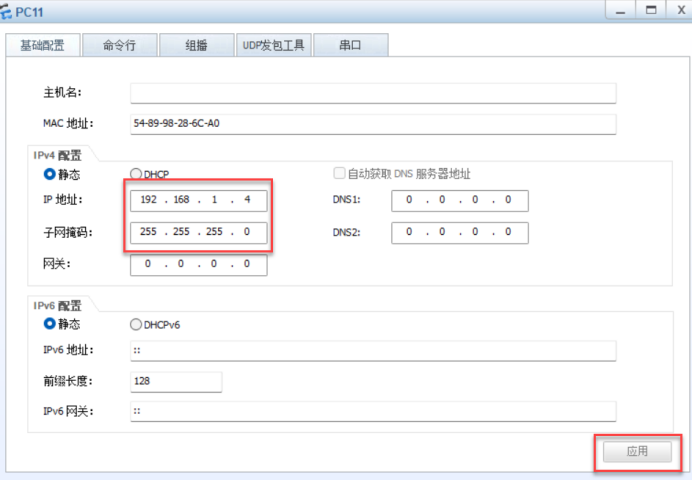
Task: Open the UDP发包工具 tab
Action: click(274, 46)
